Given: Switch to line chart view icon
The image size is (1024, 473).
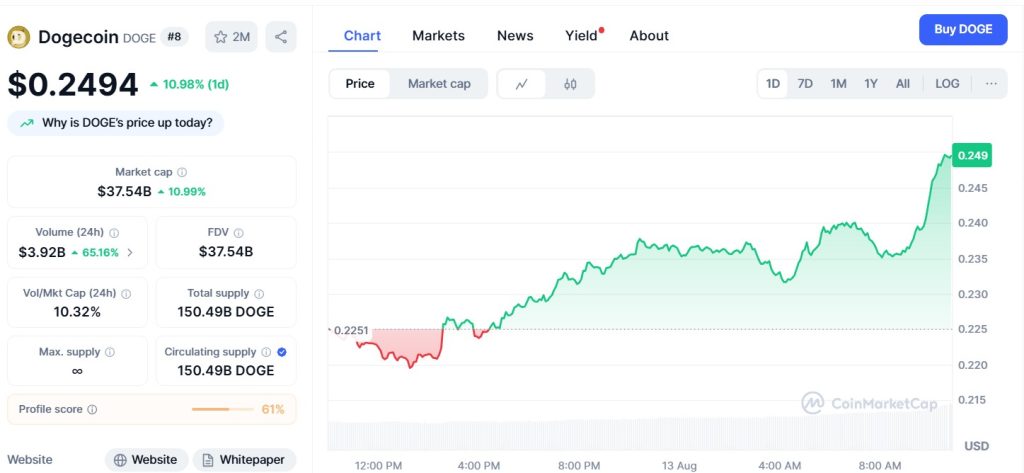Looking at the screenshot, I should click(x=522, y=84).
